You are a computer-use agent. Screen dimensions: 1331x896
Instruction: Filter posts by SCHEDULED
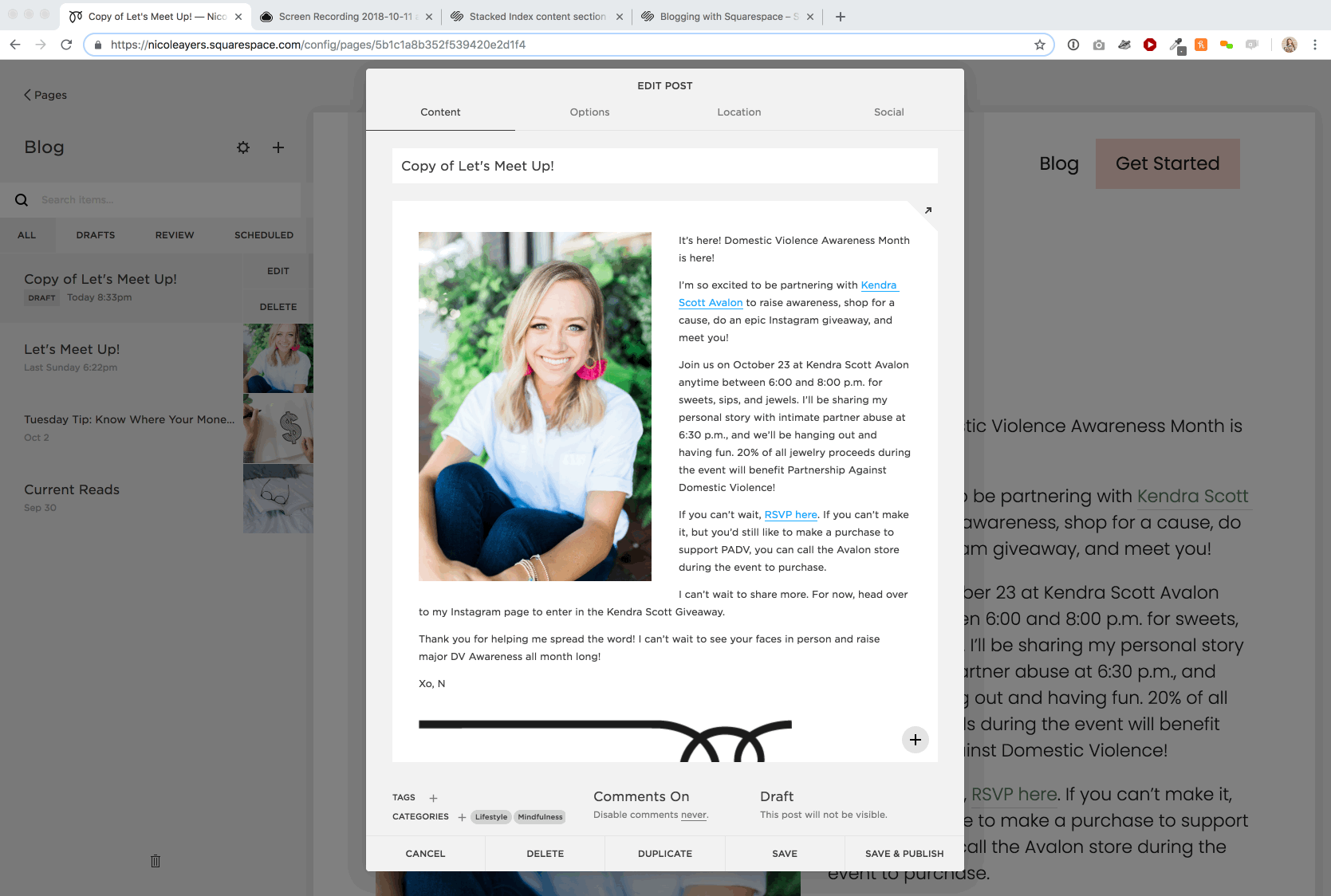[264, 235]
